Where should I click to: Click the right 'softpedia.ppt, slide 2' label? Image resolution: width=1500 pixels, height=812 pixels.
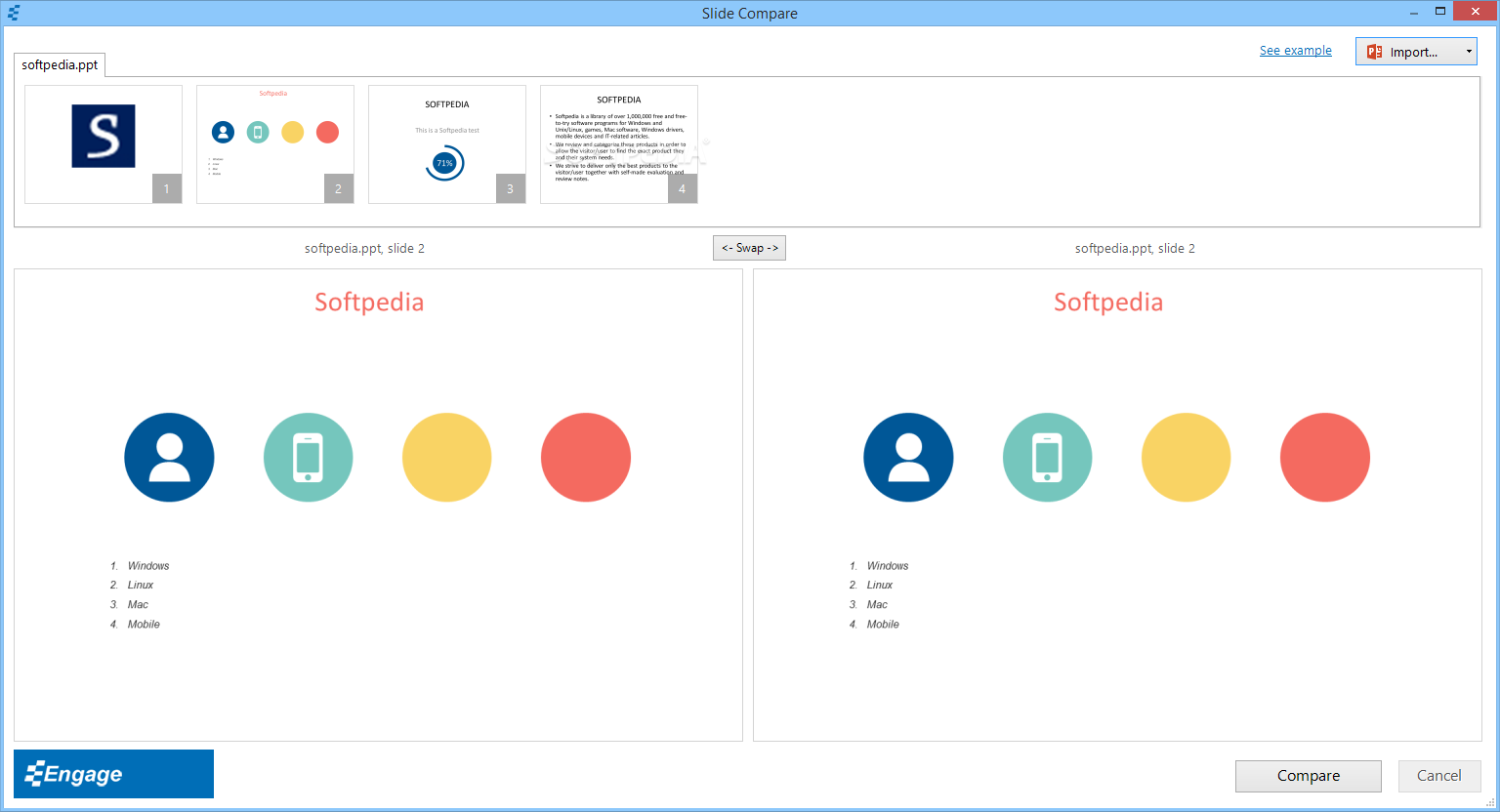click(x=1135, y=249)
